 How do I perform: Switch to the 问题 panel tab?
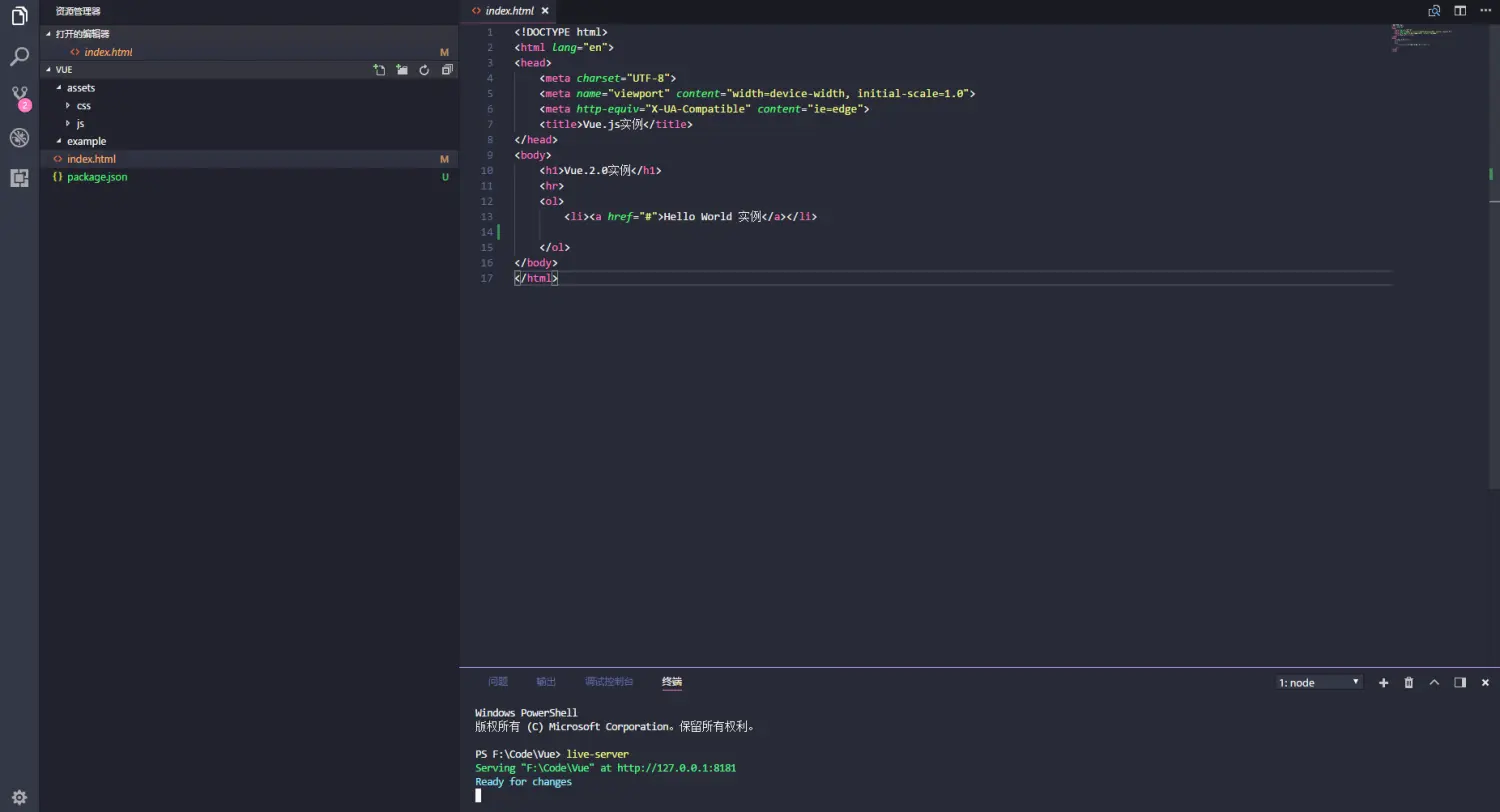pos(498,682)
